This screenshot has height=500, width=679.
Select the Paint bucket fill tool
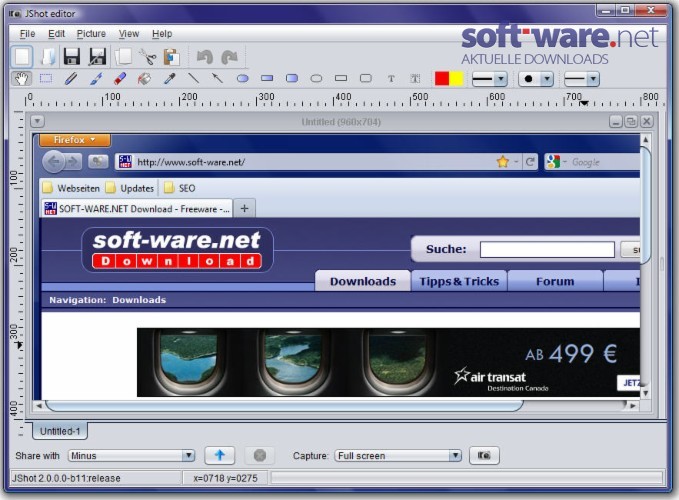point(144,78)
